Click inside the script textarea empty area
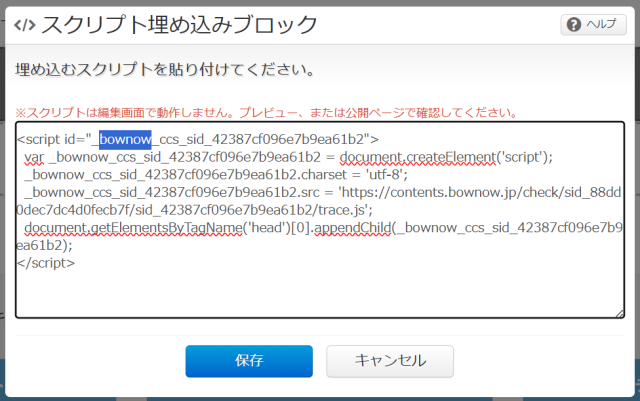Viewport: 640px width, 401px height. click(320, 292)
